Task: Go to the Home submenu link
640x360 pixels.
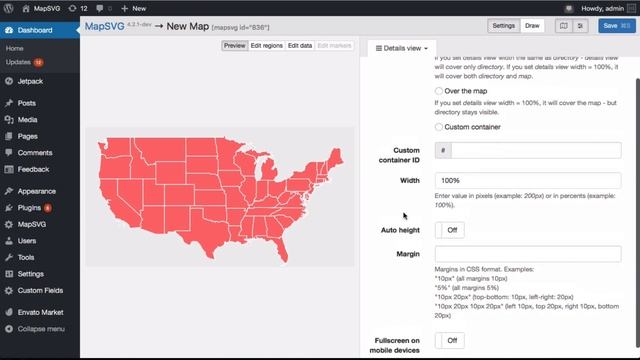Action: (15, 48)
